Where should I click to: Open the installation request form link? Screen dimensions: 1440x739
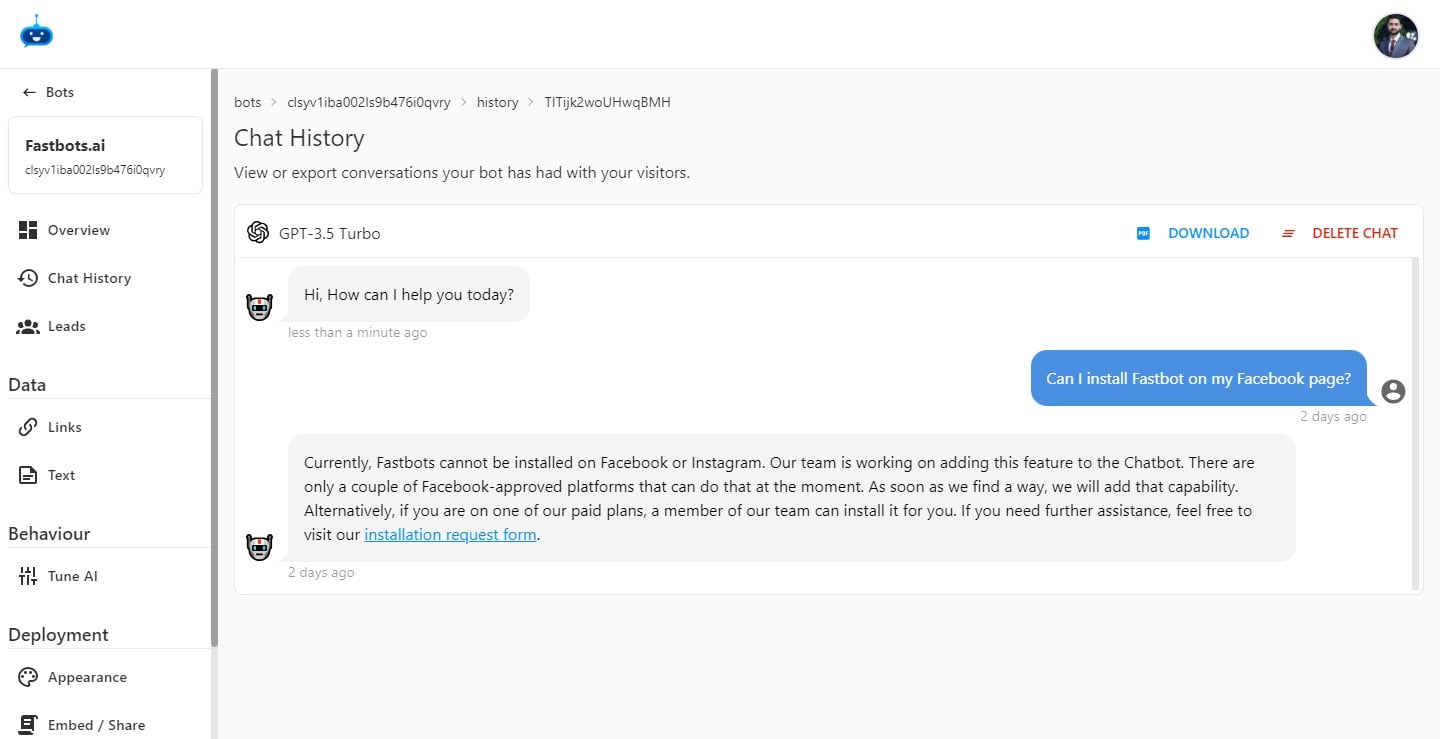451,534
